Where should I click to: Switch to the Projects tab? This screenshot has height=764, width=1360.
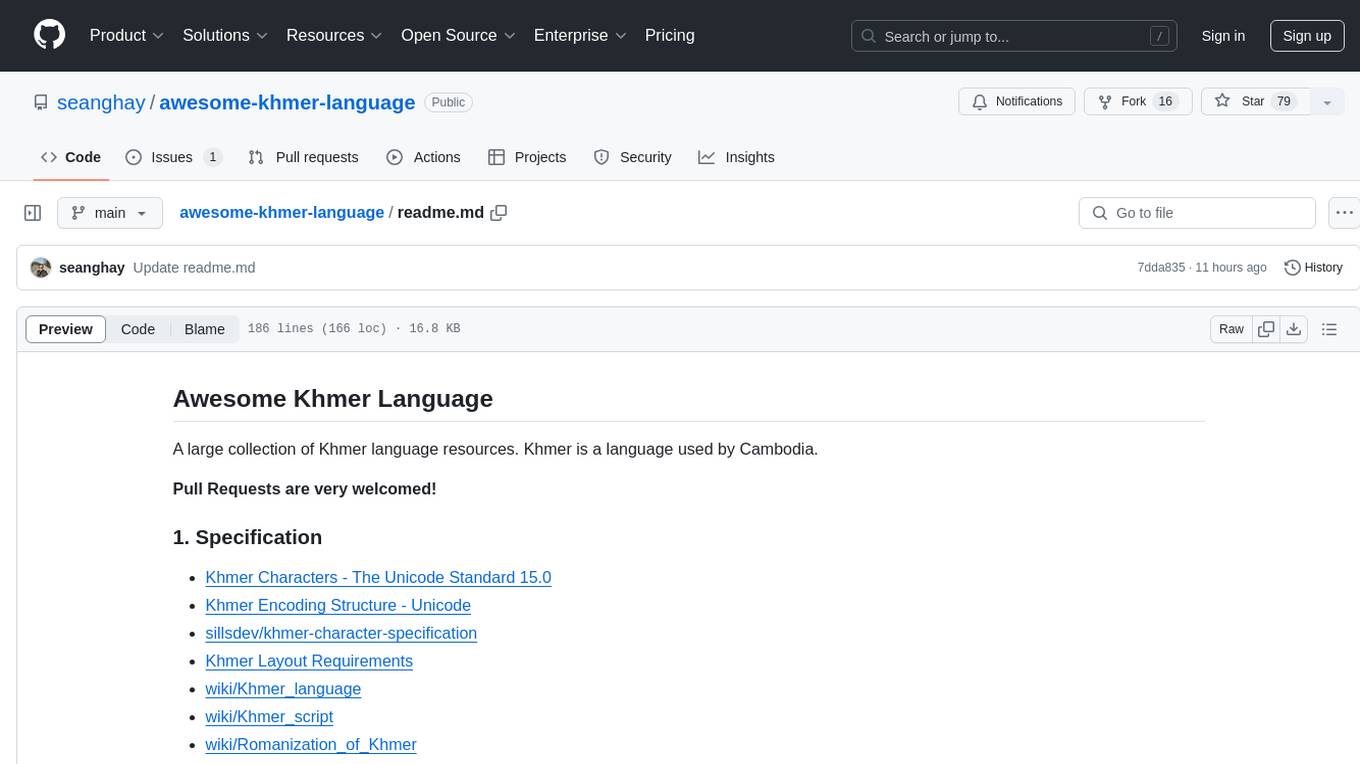[x=527, y=157]
